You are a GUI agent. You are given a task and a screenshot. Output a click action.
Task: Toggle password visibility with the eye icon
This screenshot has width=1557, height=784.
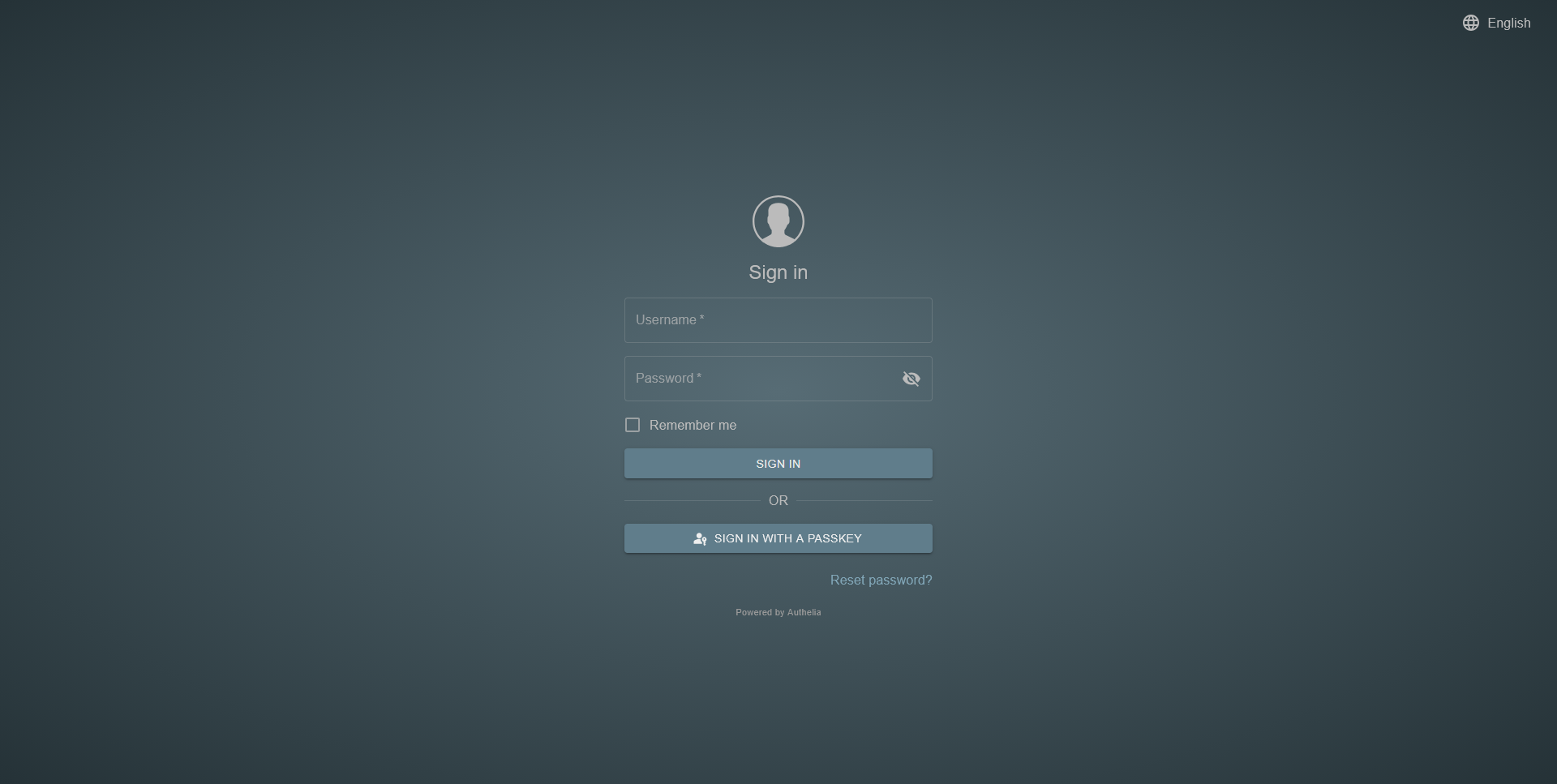[911, 379]
